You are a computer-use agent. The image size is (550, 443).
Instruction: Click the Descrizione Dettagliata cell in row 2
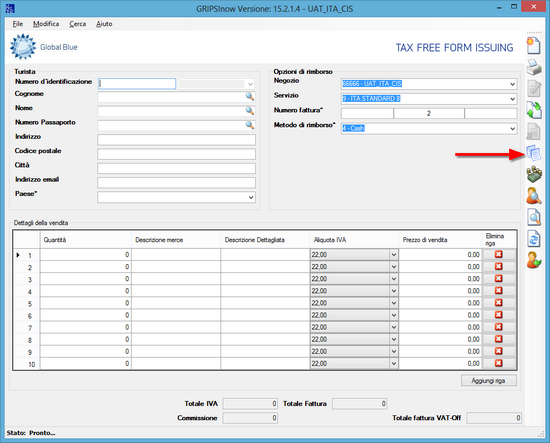(x=265, y=267)
